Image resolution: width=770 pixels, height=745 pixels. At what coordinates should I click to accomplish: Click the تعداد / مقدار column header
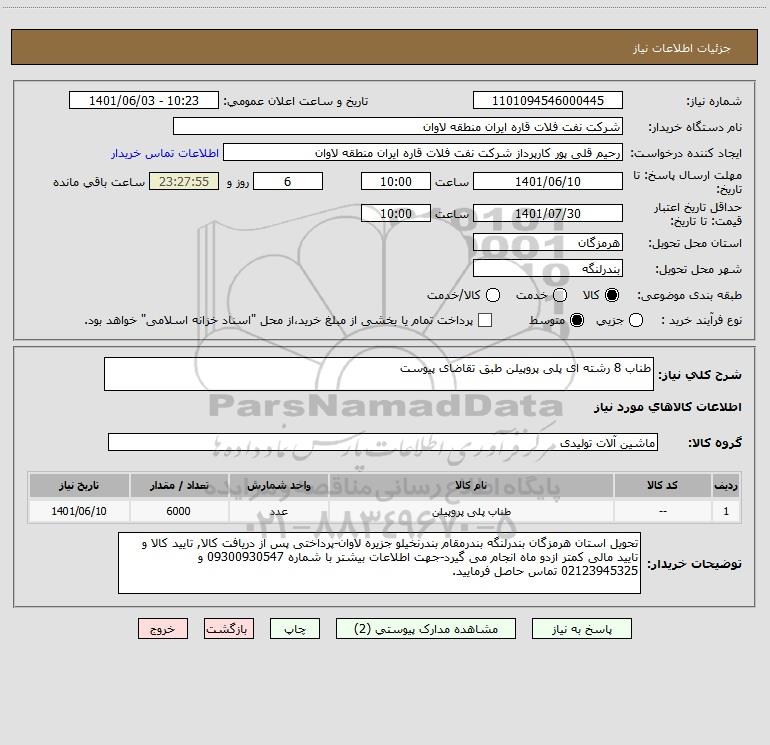[x=179, y=485]
